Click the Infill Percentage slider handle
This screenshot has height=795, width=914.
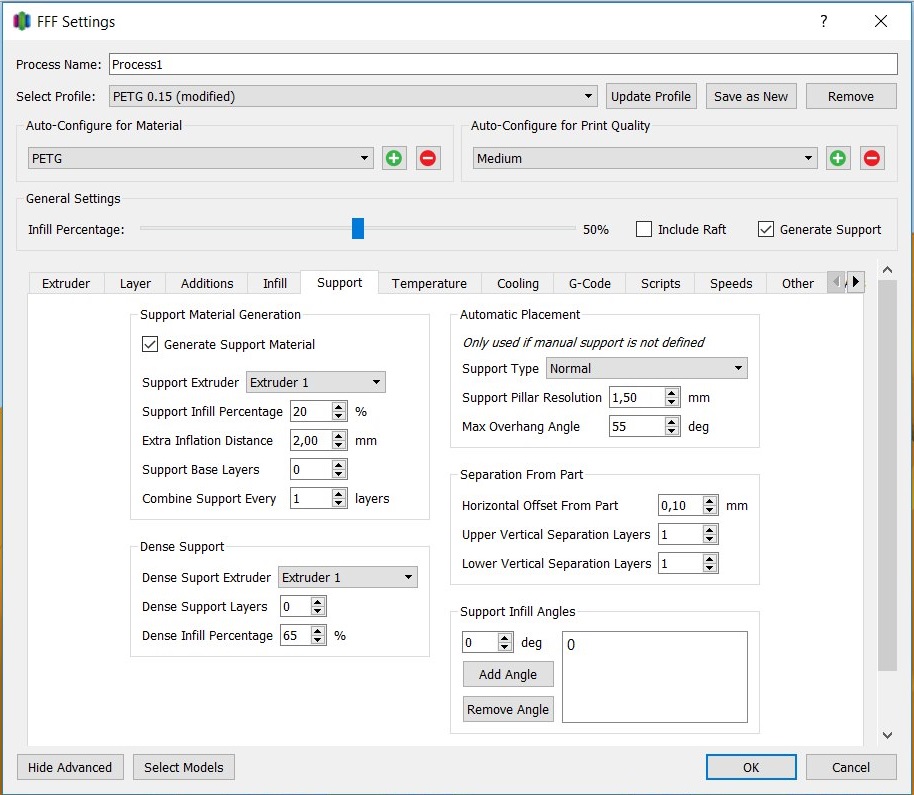[x=357, y=229]
